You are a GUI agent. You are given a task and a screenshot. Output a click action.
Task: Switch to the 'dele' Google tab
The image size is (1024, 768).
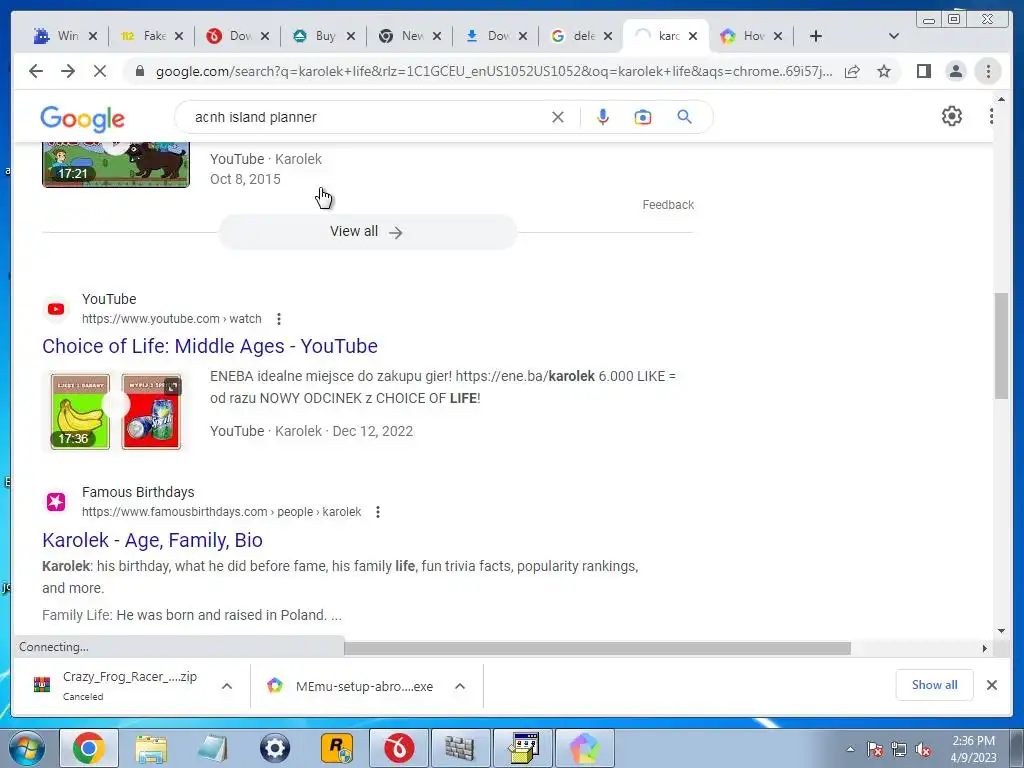pos(575,36)
